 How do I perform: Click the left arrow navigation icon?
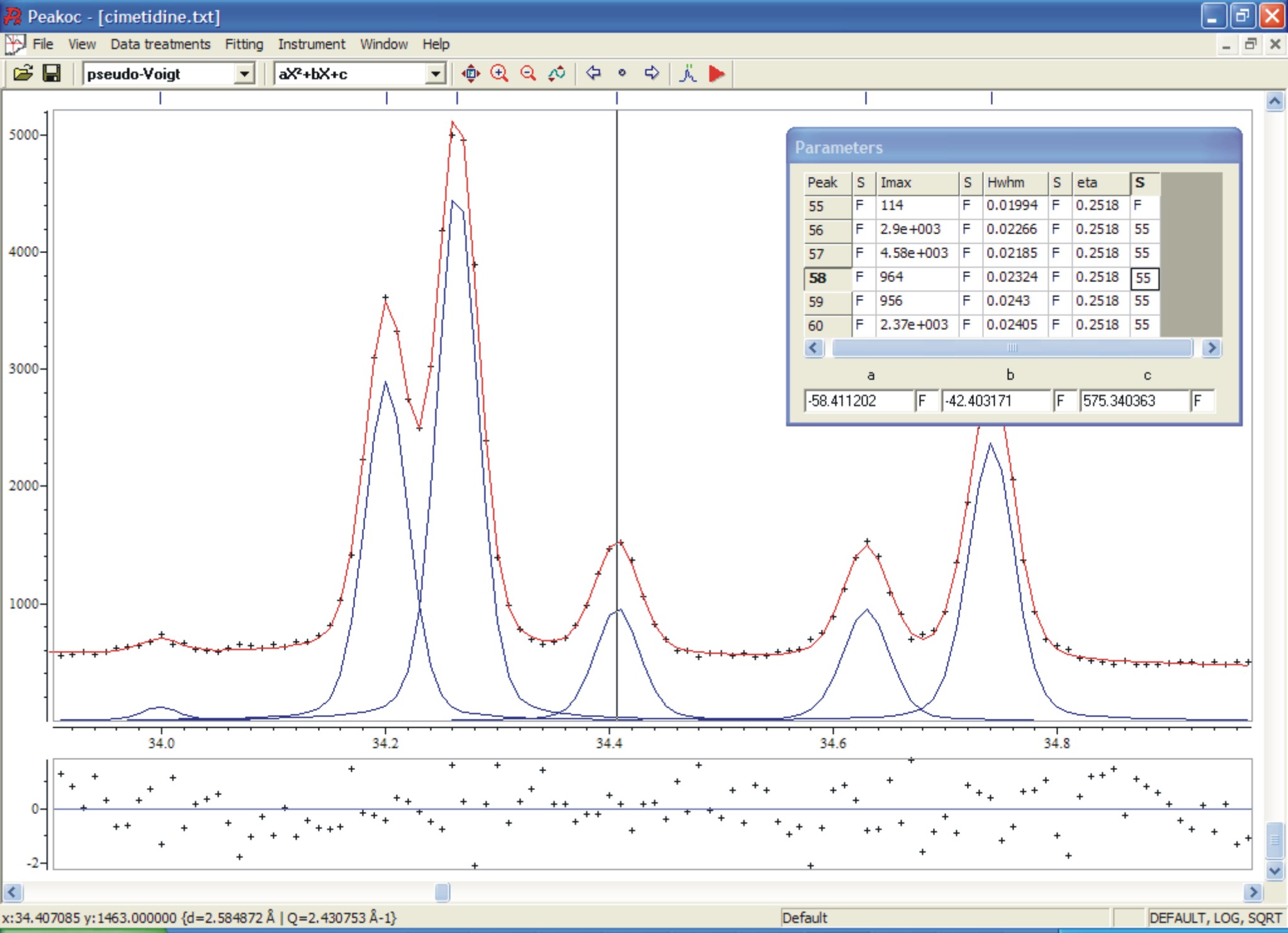tap(593, 73)
